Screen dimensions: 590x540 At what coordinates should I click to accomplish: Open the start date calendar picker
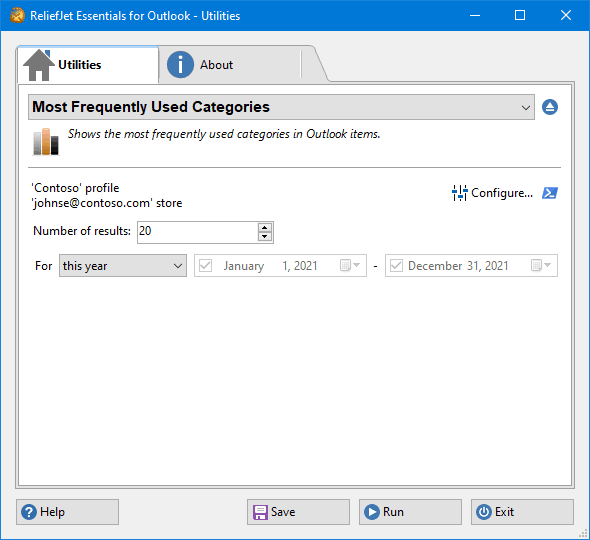point(350,265)
